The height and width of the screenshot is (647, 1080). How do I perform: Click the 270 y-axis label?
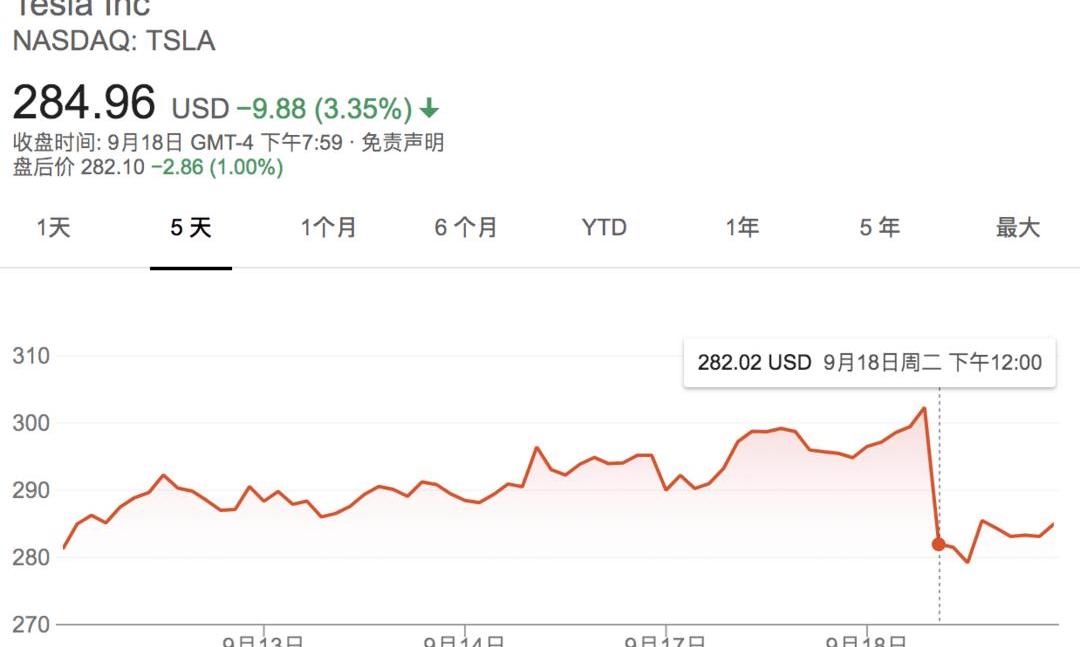[x=31, y=624]
